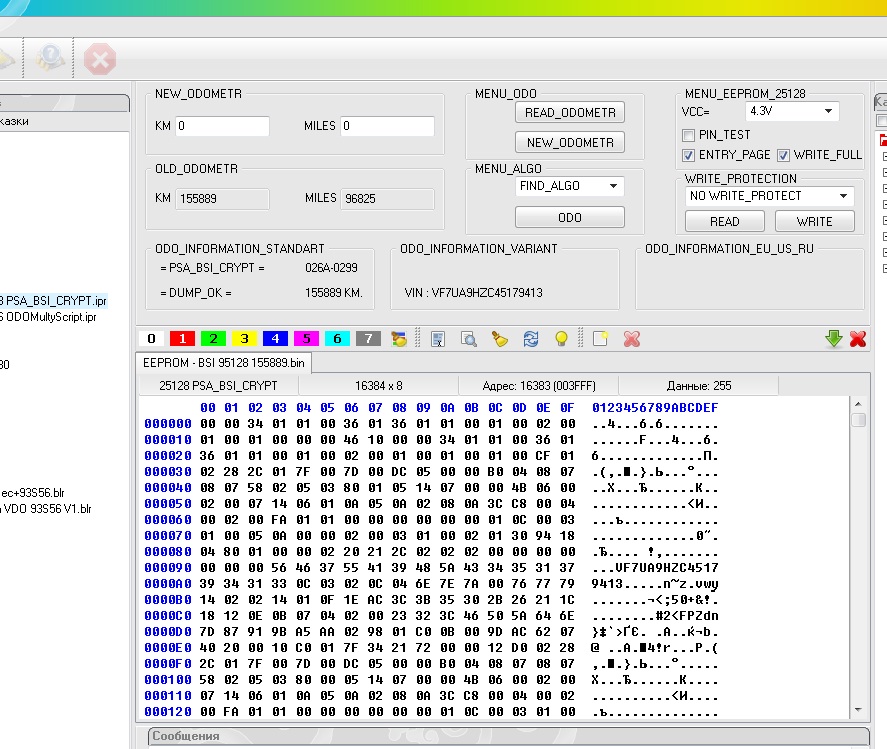This screenshot has width=887, height=749.
Task: Click the broom clear icon
Action: click(499, 339)
